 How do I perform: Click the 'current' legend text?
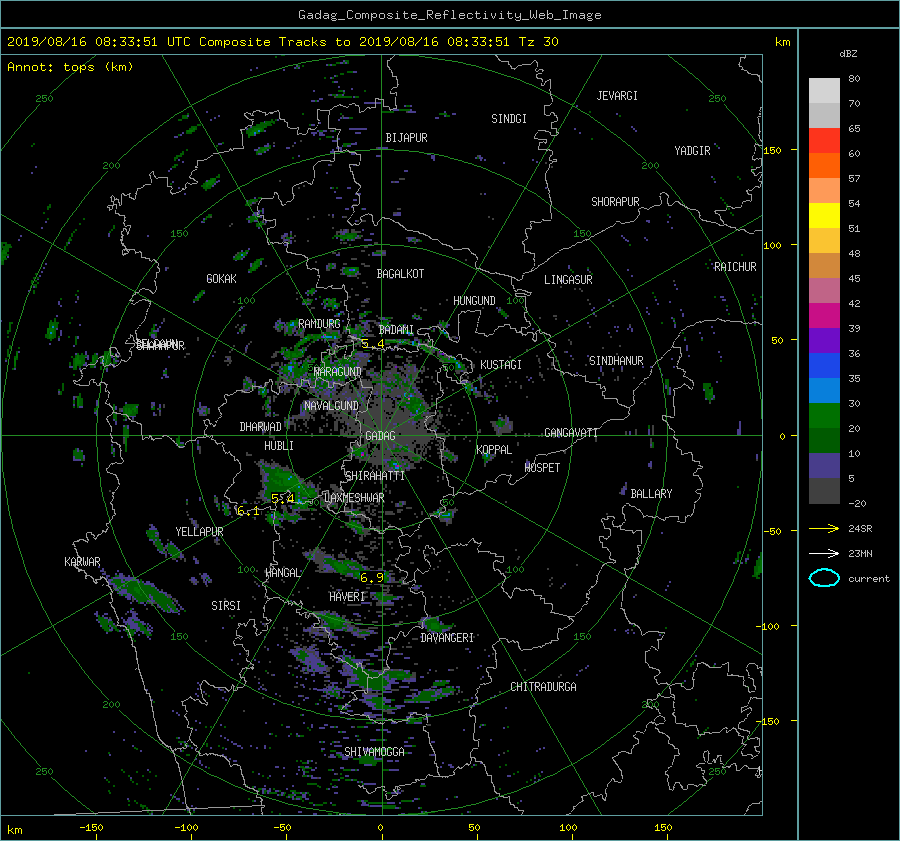coord(869,579)
